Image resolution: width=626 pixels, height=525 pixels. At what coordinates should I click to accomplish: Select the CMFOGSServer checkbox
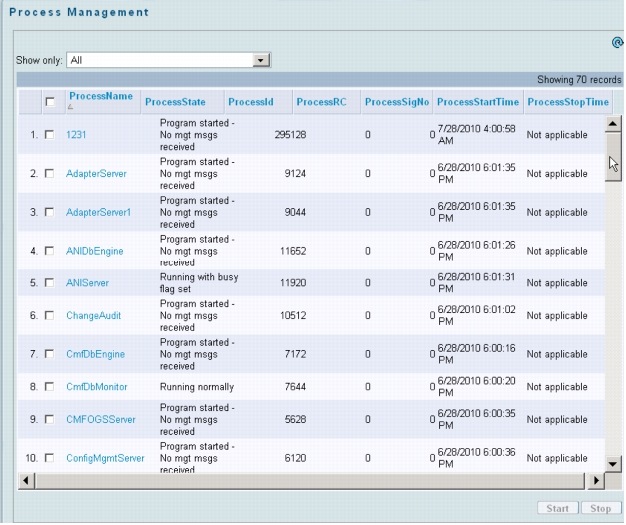coord(50,419)
